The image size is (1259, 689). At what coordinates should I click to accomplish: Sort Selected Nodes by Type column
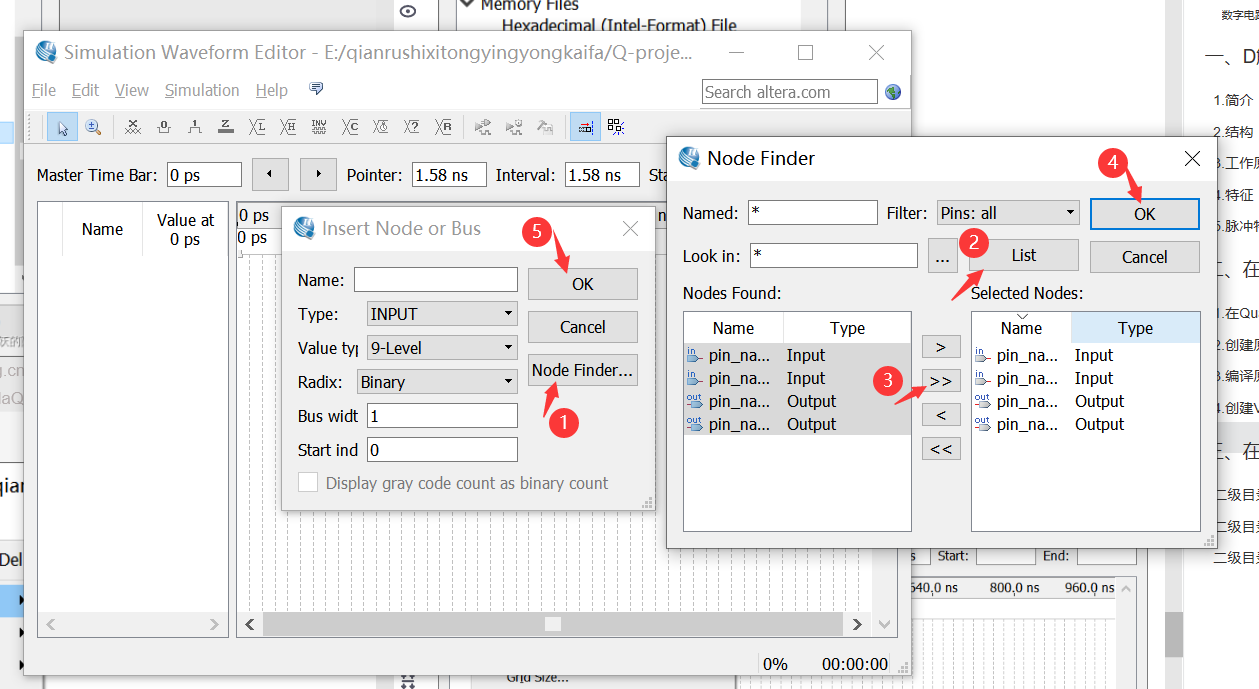point(1135,328)
